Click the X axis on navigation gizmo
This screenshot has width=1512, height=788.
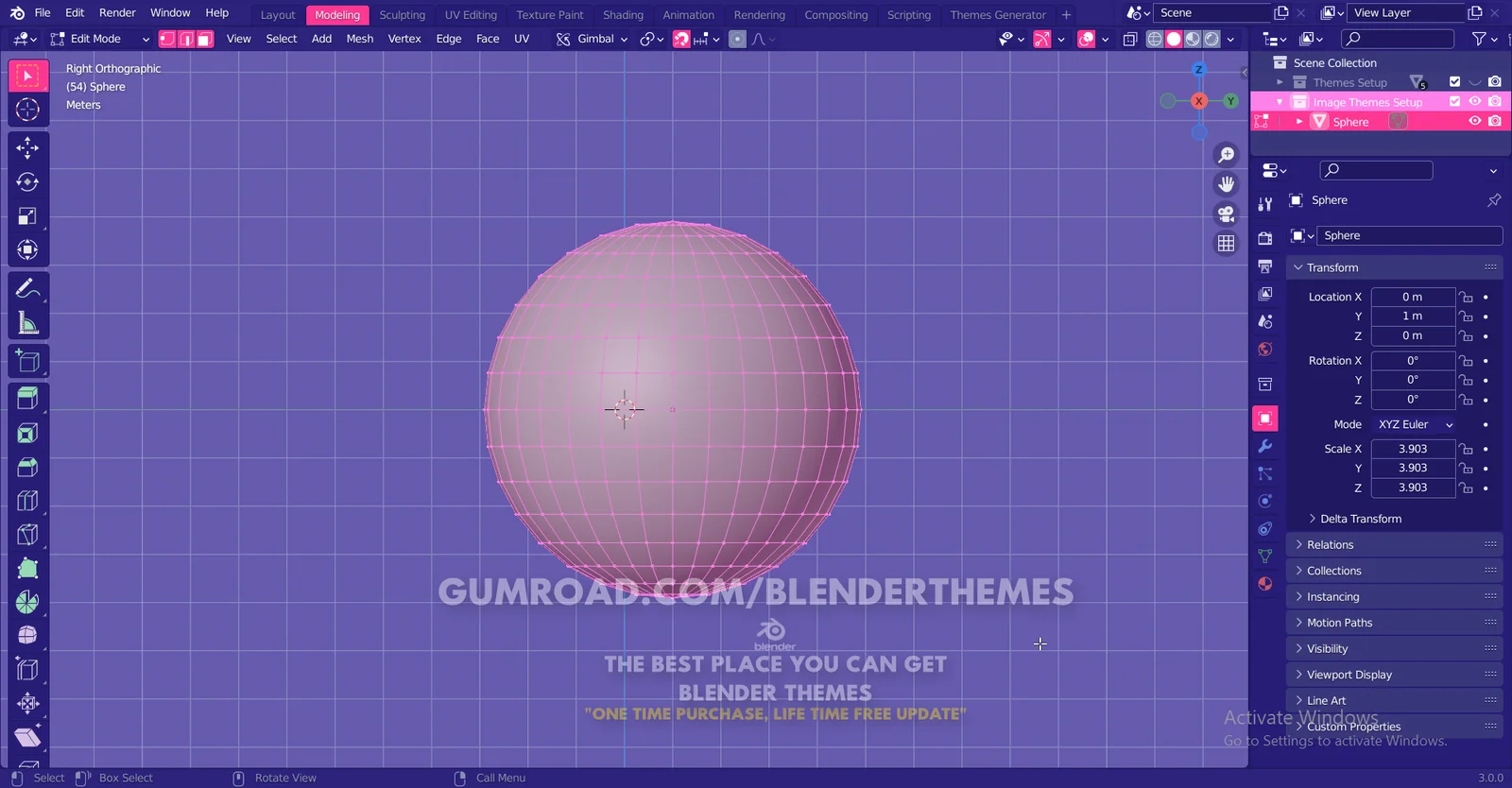click(1199, 101)
